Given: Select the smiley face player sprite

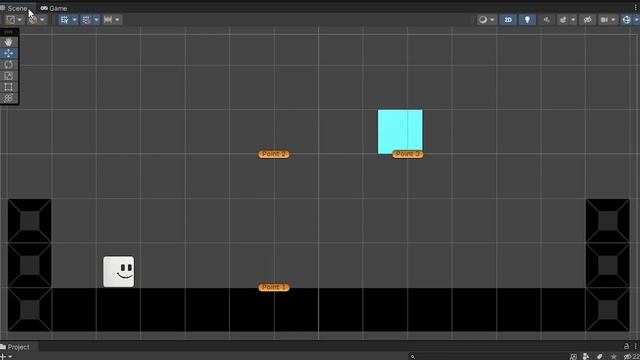Looking at the screenshot, I should tap(119, 271).
